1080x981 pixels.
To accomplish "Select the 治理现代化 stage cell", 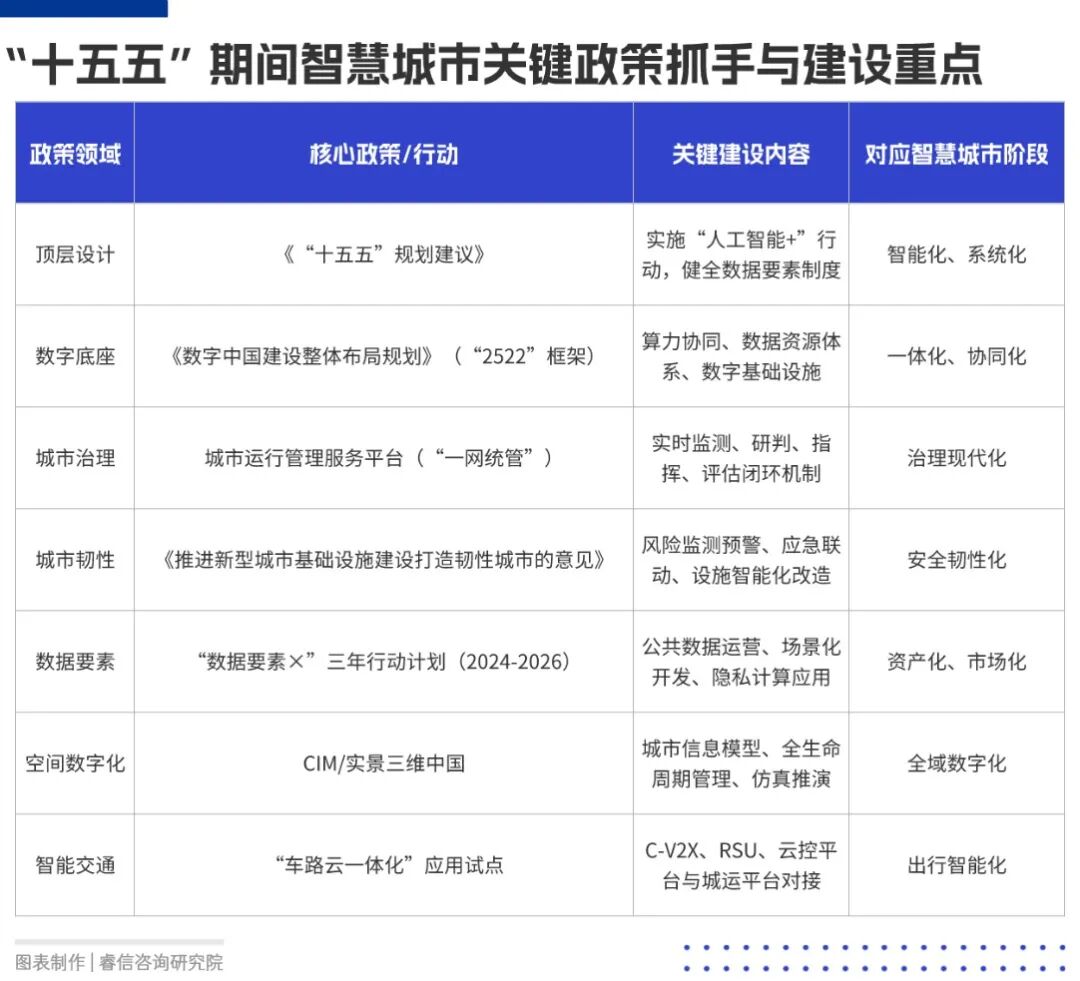I will 956,458.
